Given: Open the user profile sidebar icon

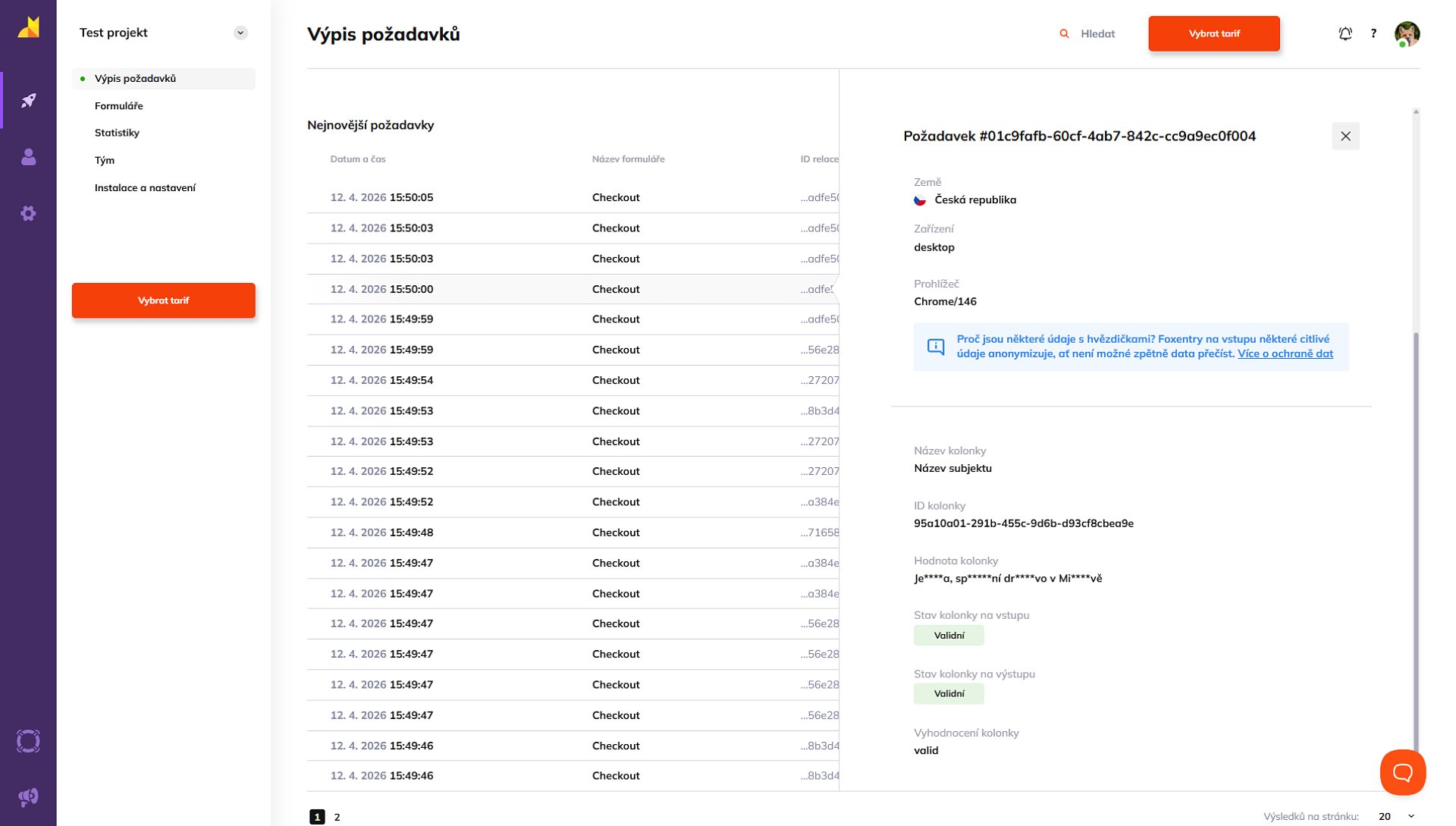Looking at the screenshot, I should point(28,157).
